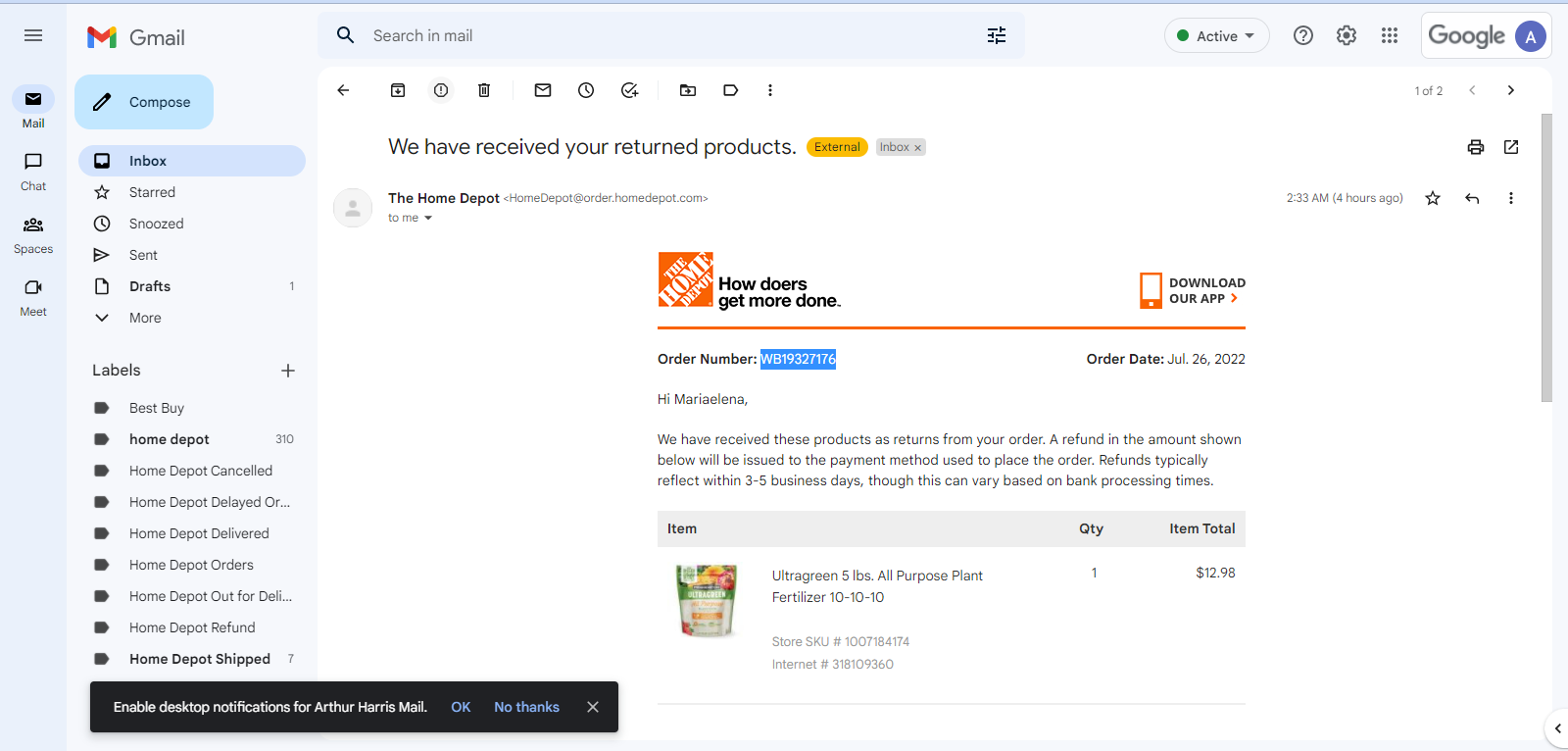Print all using printer icon

pos(1476,147)
